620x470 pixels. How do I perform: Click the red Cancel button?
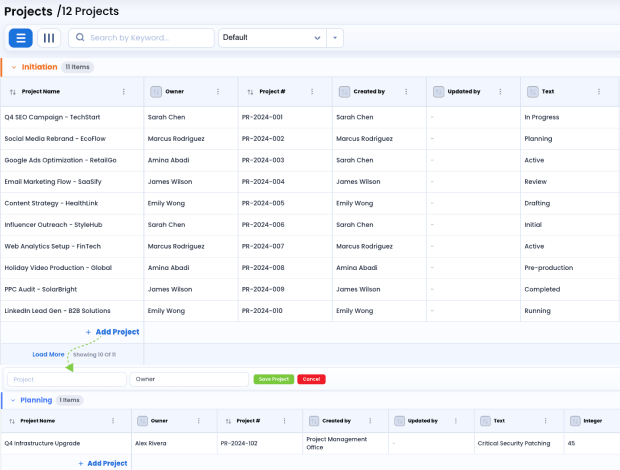(x=311, y=379)
